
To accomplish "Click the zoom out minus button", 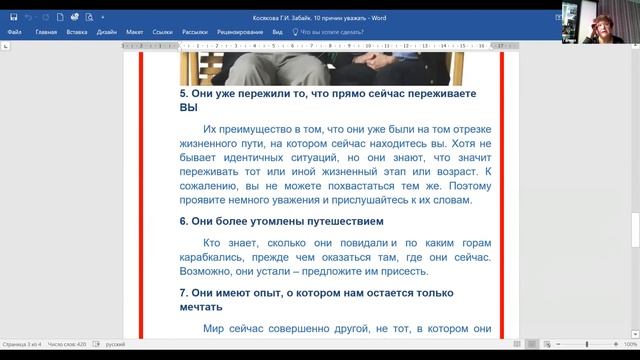I will pyautogui.click(x=558, y=344).
